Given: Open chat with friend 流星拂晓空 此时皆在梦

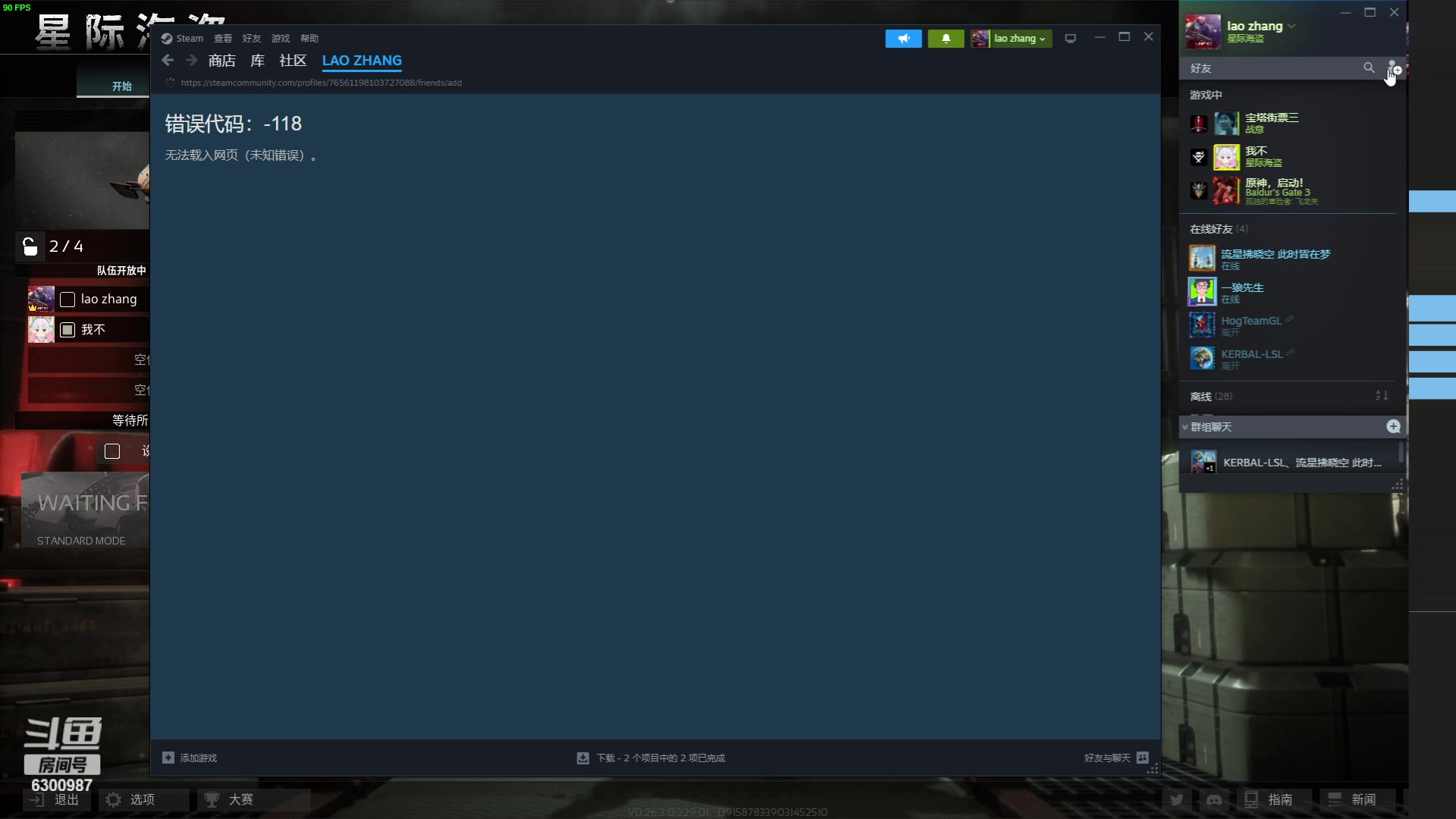Looking at the screenshot, I should tap(1289, 259).
